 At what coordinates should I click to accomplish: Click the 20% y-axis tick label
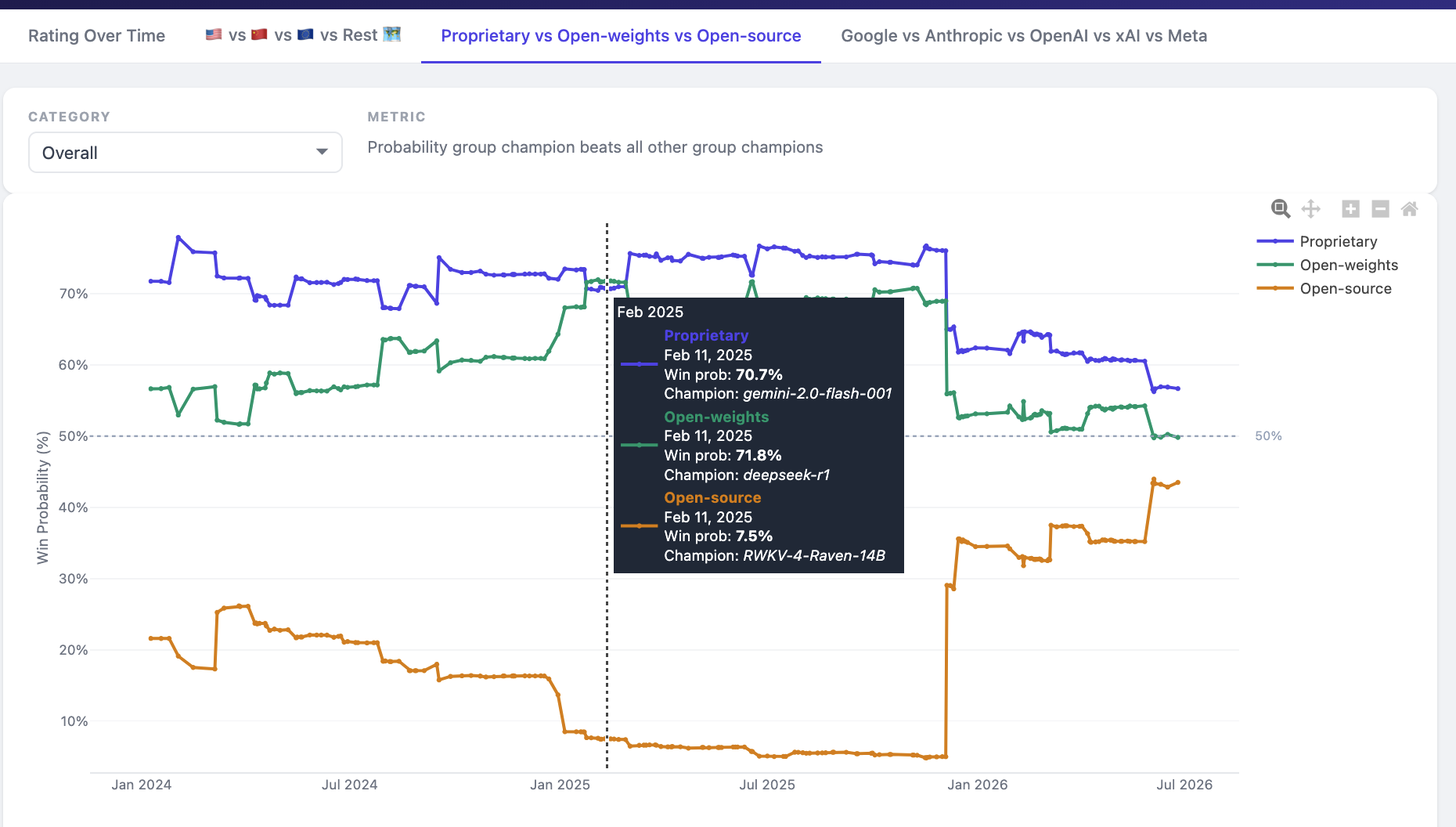pos(74,650)
